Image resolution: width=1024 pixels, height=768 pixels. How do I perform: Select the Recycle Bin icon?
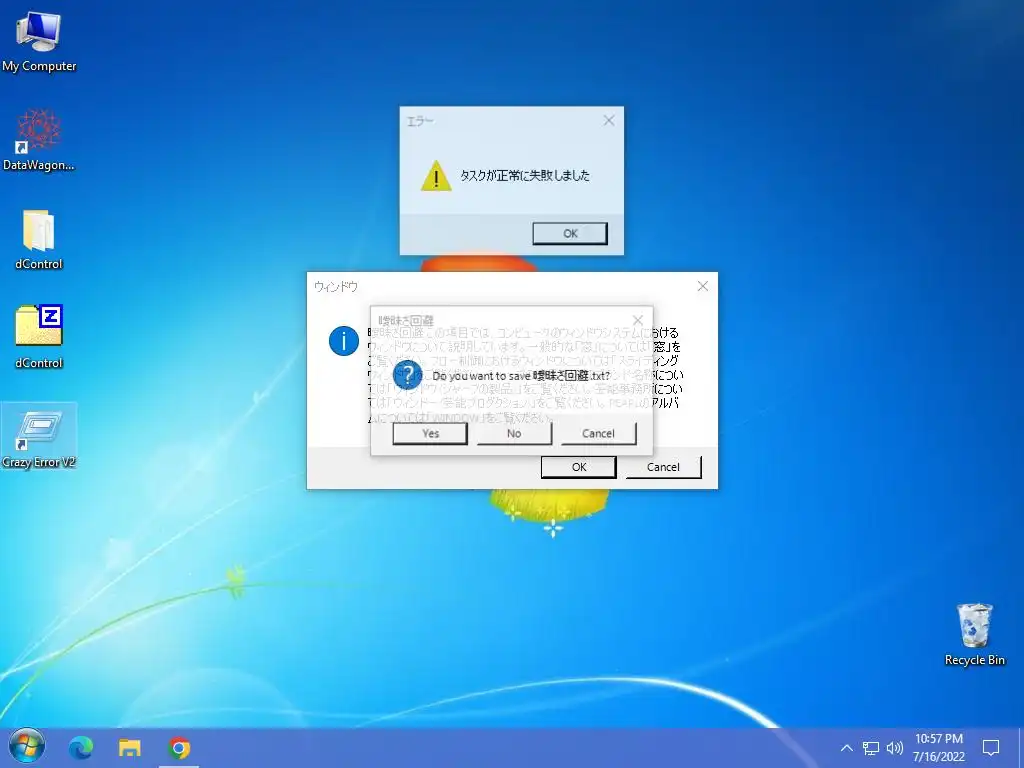coord(974,634)
